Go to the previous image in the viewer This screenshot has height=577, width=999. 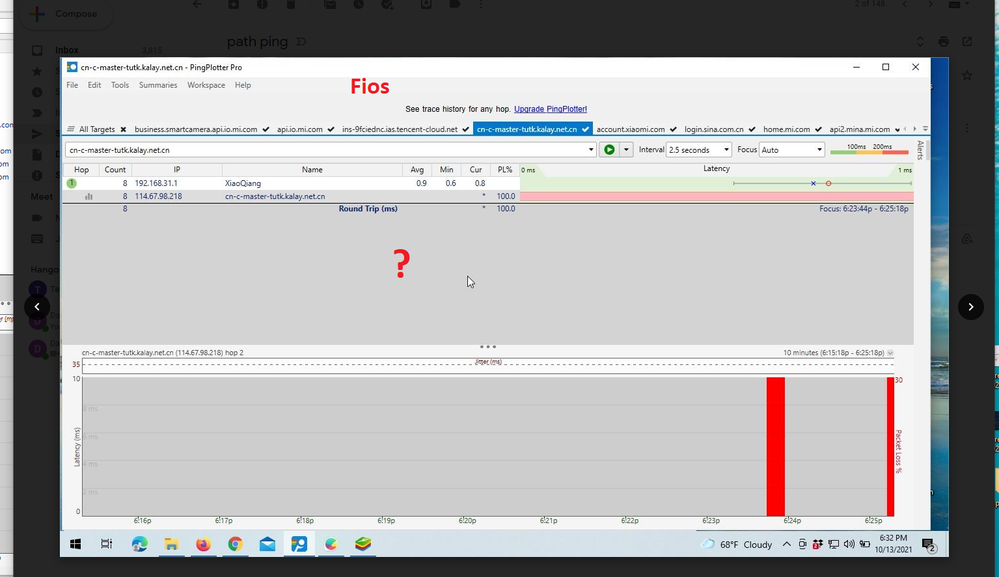click(x=37, y=307)
